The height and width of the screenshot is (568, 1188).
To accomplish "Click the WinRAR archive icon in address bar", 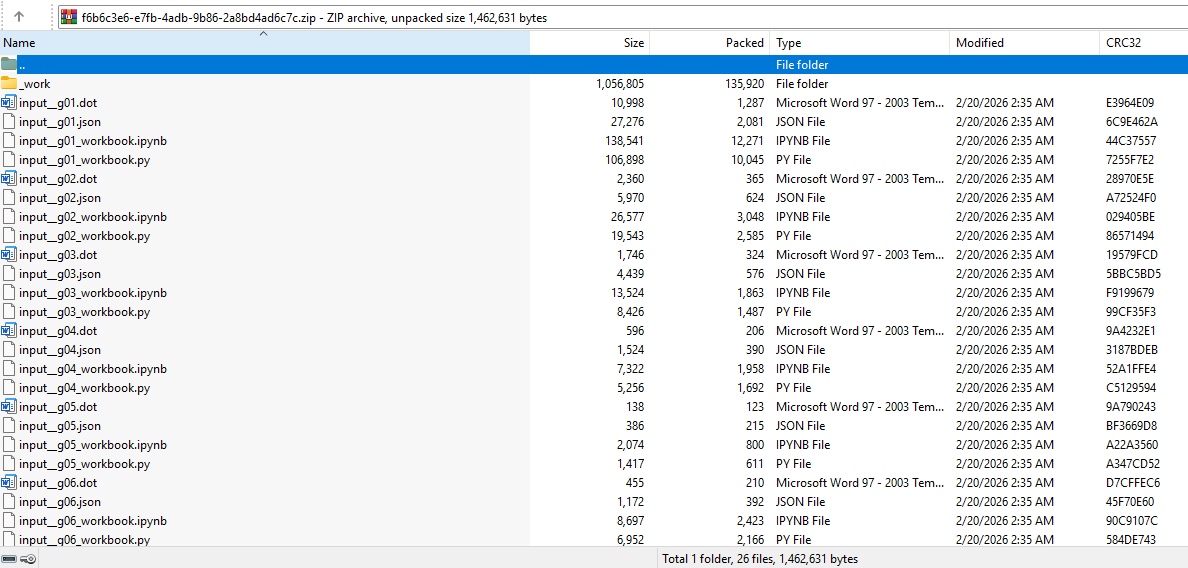I will pos(69,17).
